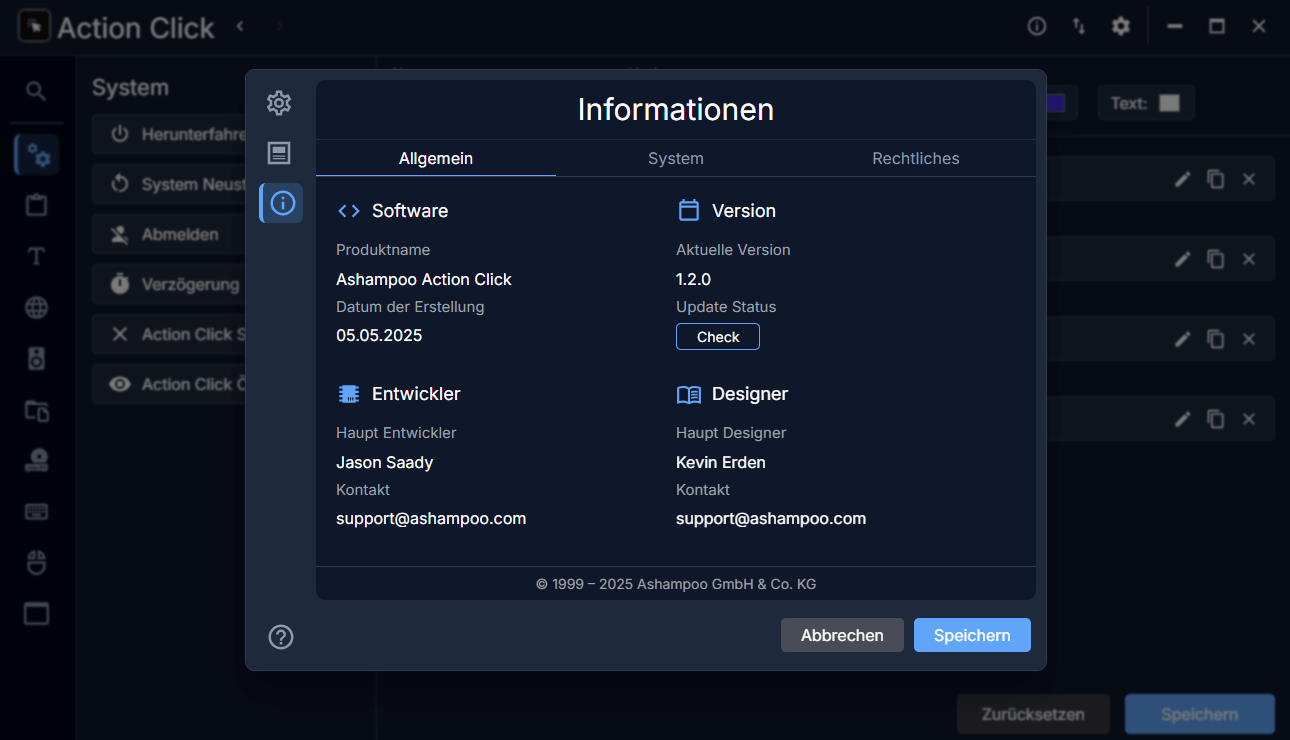The width and height of the screenshot is (1290, 740).
Task: Duplicate the third action row with copy icon
Action: [1215, 339]
